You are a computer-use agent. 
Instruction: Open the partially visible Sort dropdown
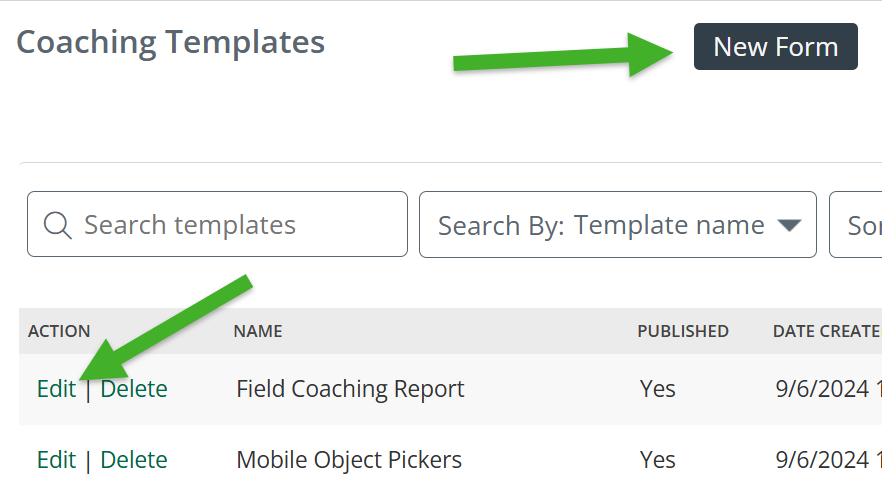[x=856, y=224]
